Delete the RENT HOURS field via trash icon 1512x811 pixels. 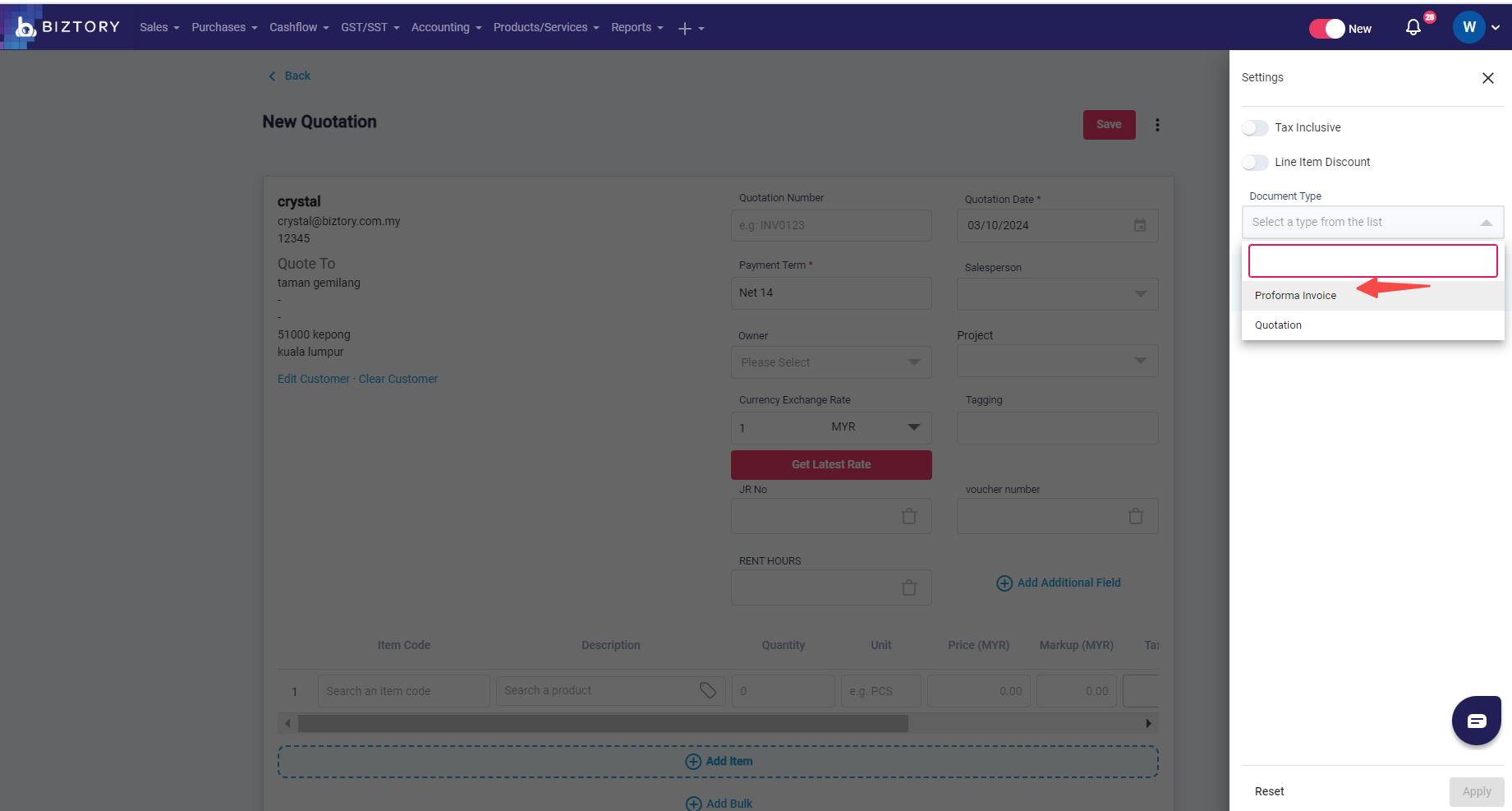[x=909, y=588]
